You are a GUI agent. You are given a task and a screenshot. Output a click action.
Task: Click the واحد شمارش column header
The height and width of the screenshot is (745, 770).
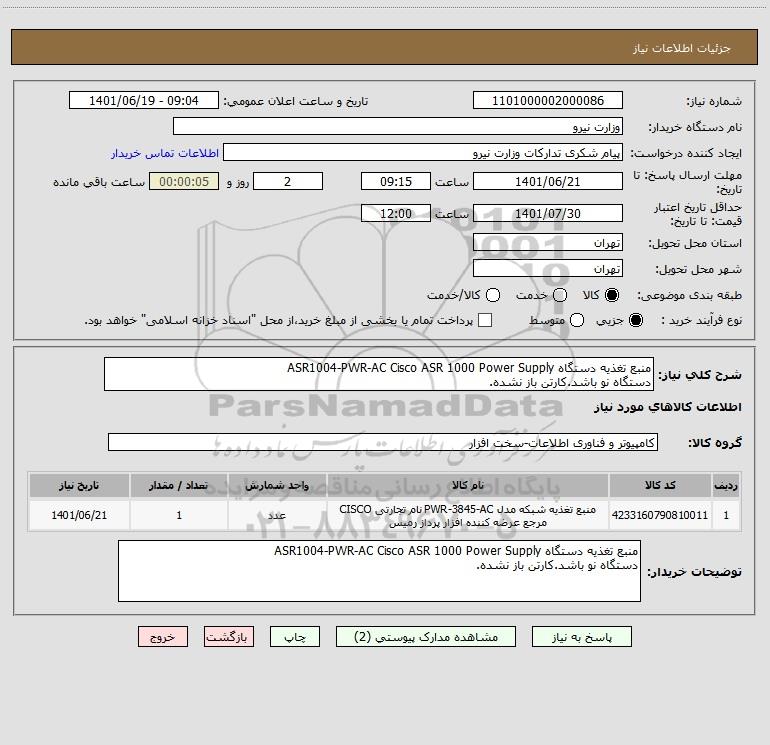click(x=277, y=485)
